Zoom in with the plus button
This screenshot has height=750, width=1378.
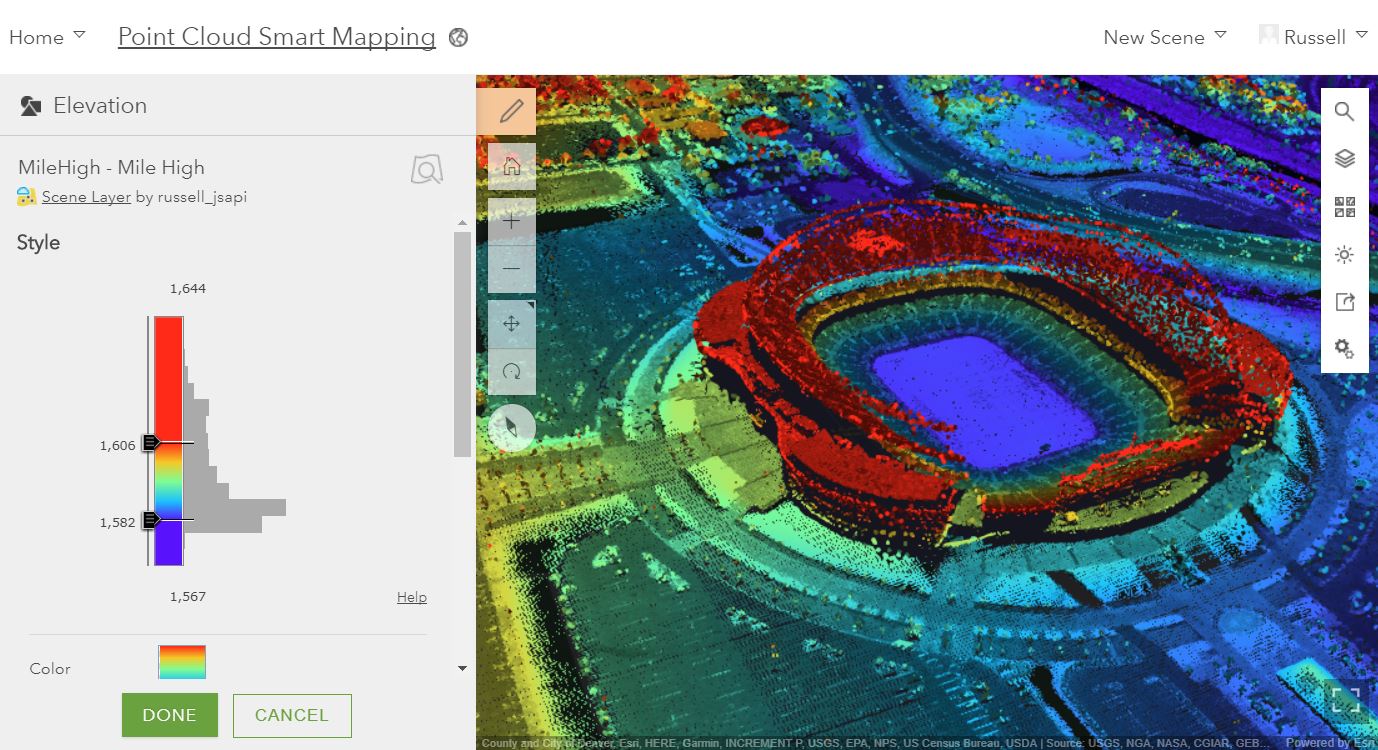[511, 221]
